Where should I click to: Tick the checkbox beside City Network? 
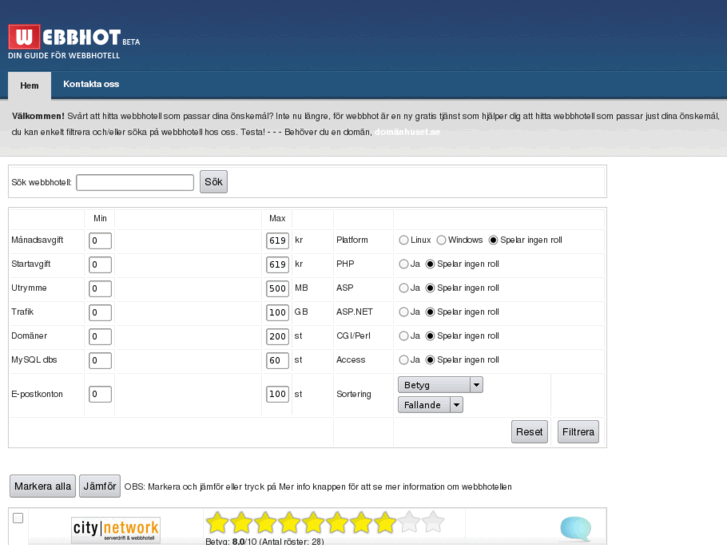(18, 518)
